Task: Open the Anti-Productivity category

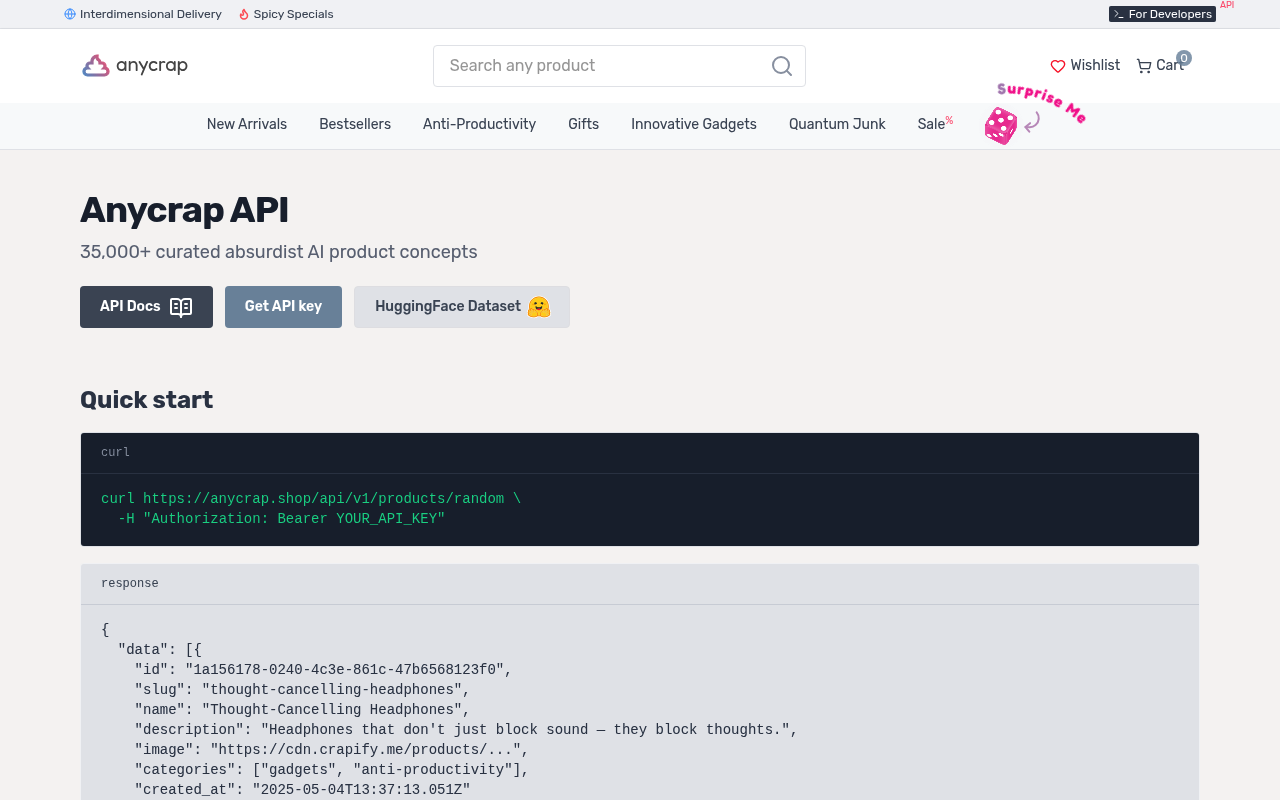Action: coord(479,124)
